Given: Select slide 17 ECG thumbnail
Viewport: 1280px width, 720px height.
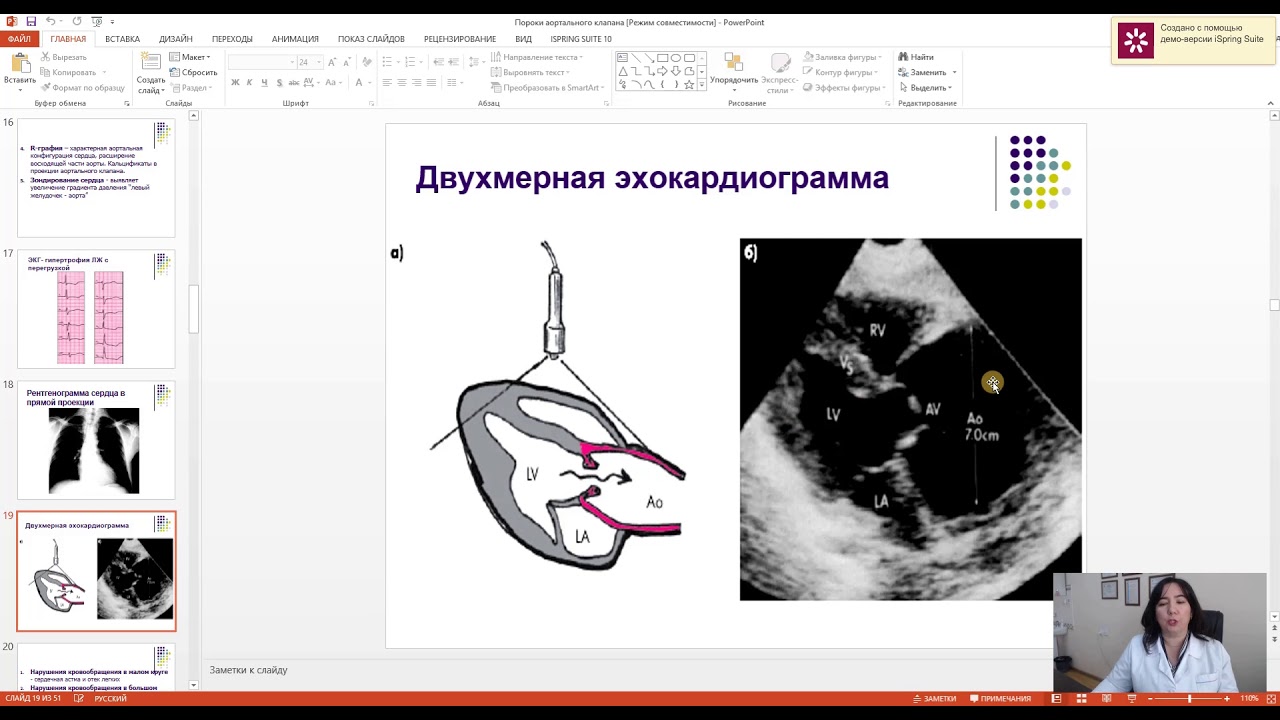Looking at the screenshot, I should coord(96,309).
